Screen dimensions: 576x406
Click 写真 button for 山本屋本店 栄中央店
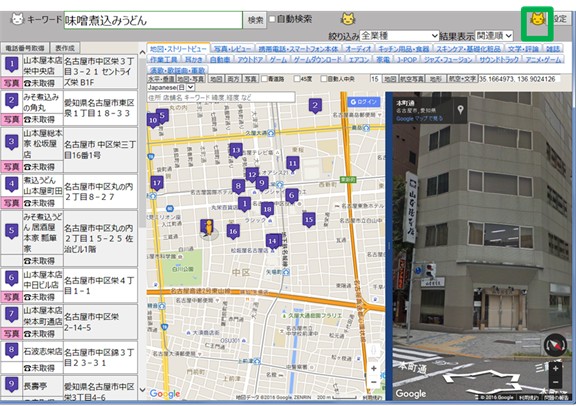click(x=11, y=83)
